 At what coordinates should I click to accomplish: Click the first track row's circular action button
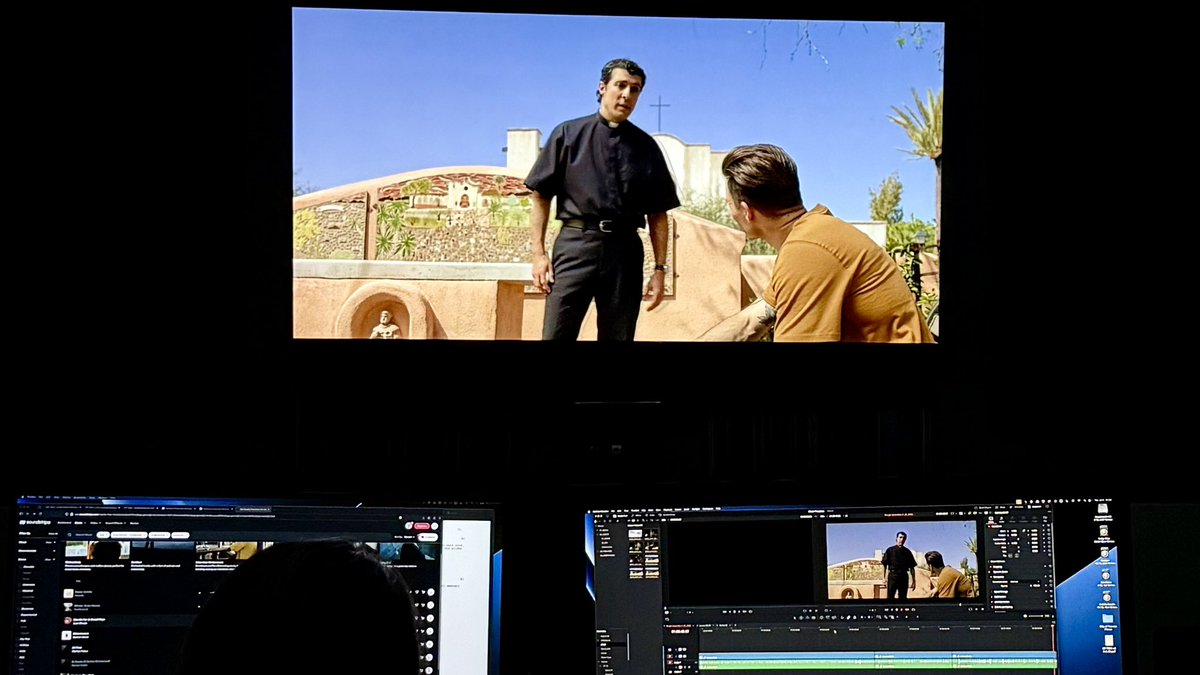coord(430,592)
